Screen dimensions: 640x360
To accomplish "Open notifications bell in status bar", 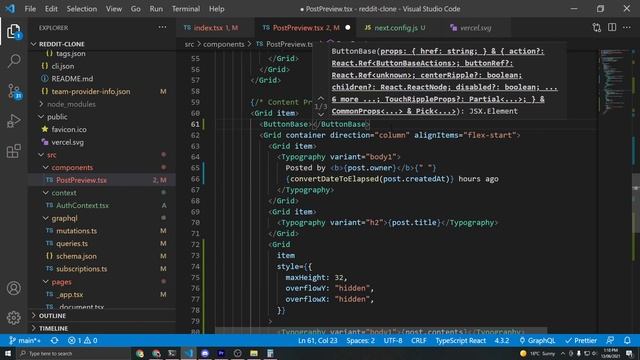I will [627, 340].
